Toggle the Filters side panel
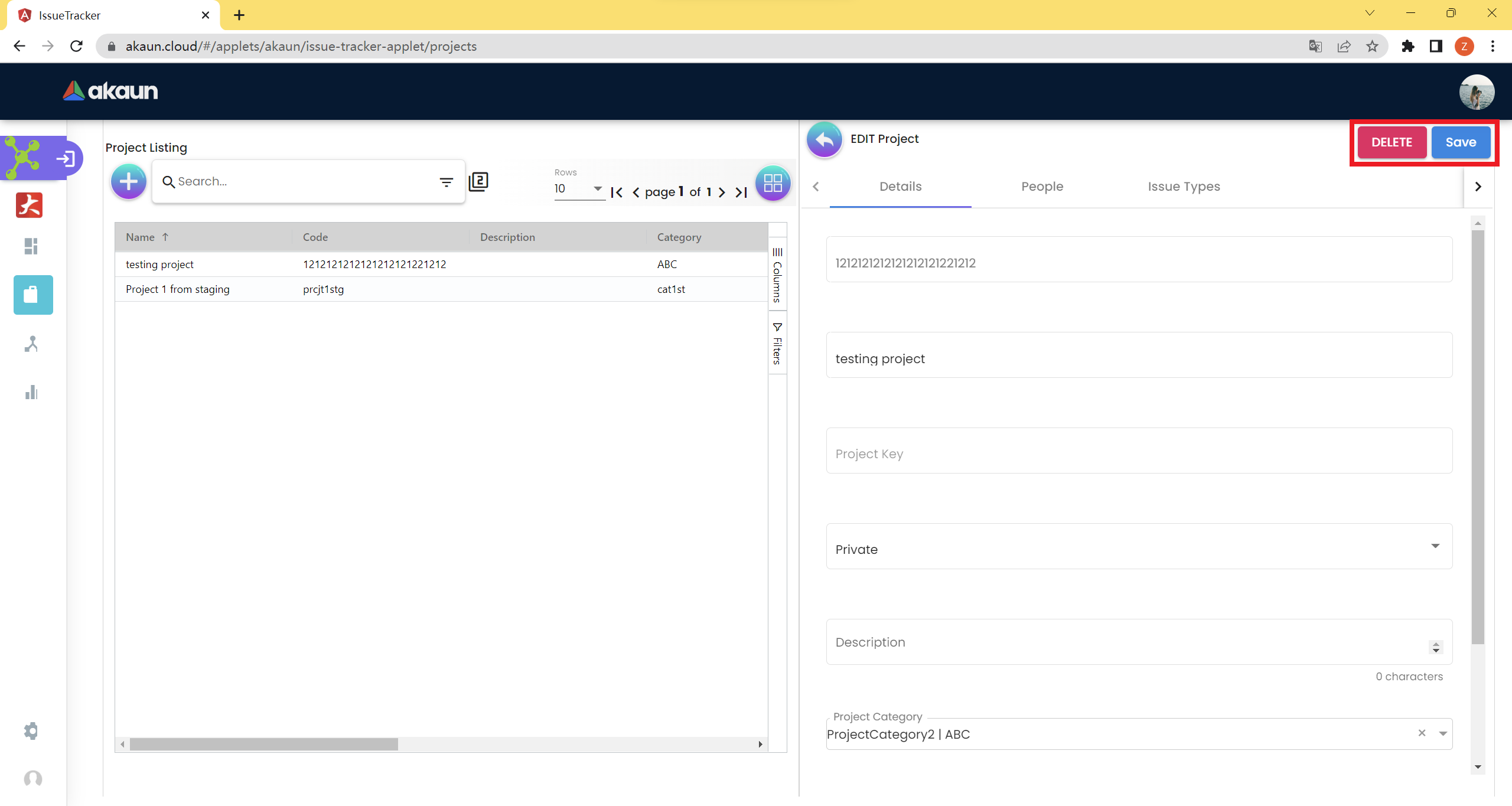 [x=777, y=344]
